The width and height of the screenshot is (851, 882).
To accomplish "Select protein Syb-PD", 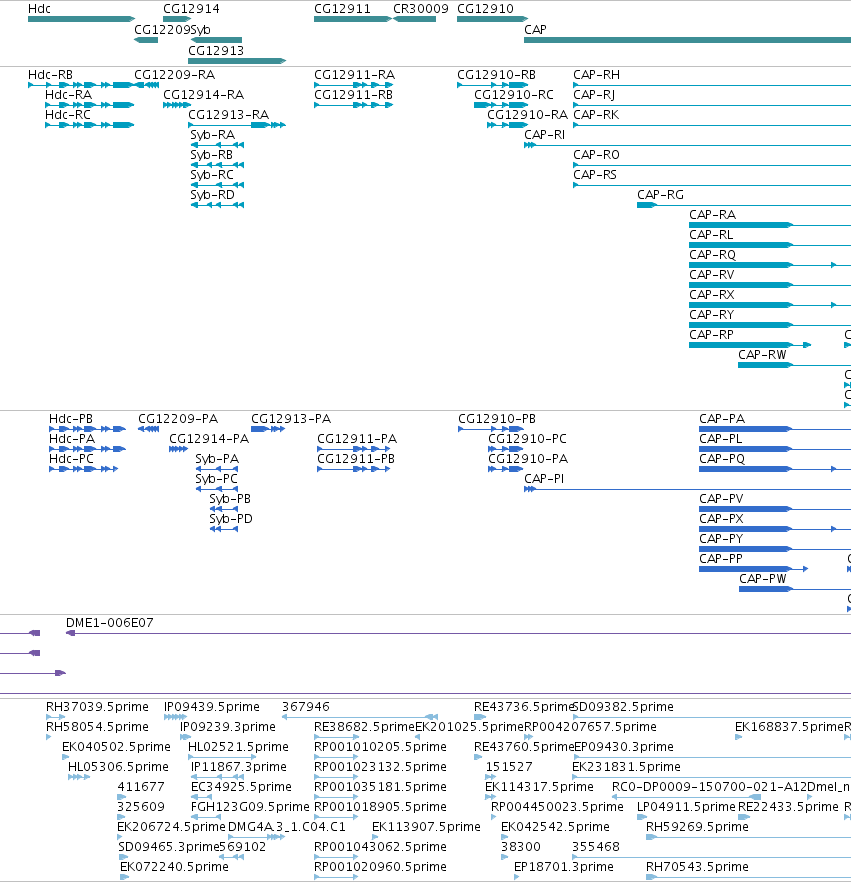I will [224, 529].
